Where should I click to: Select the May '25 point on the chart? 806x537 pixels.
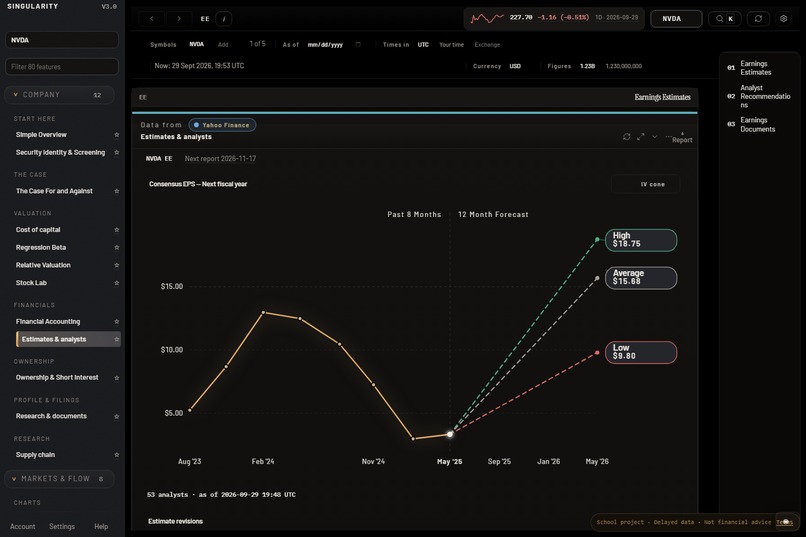click(450, 434)
